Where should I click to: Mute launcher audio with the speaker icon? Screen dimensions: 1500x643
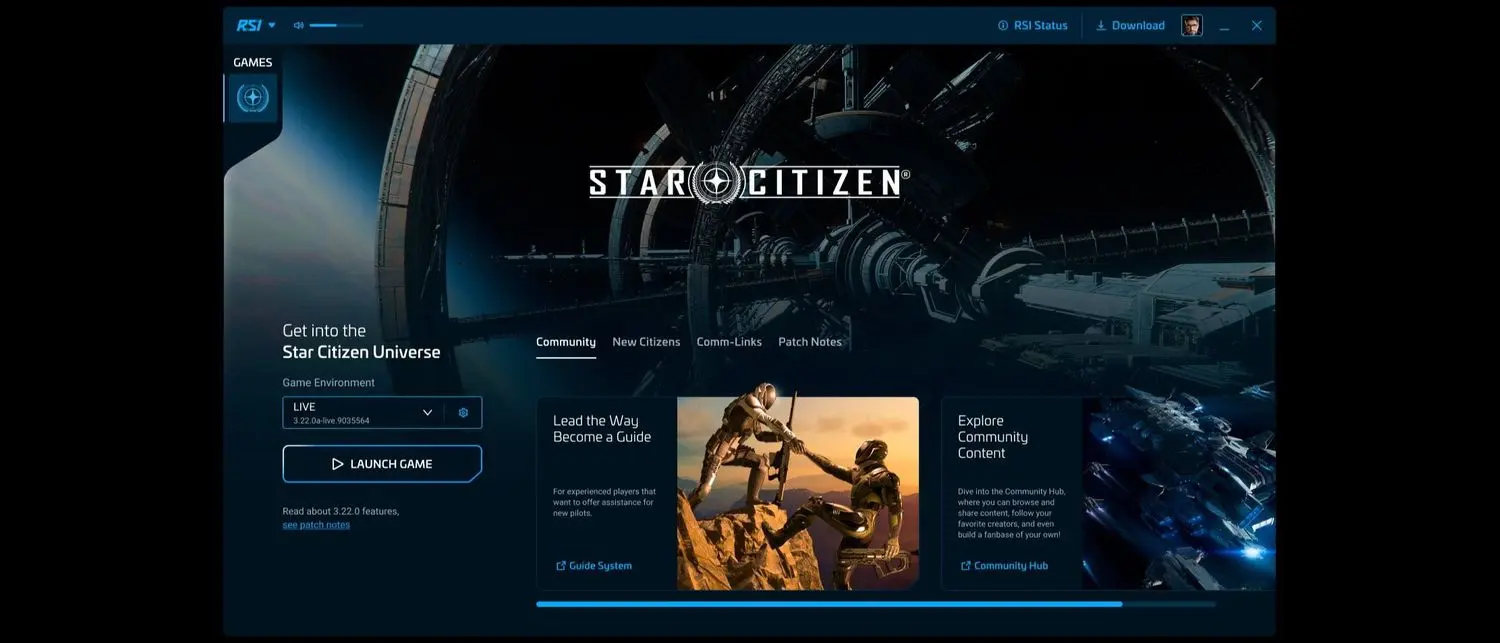point(296,24)
